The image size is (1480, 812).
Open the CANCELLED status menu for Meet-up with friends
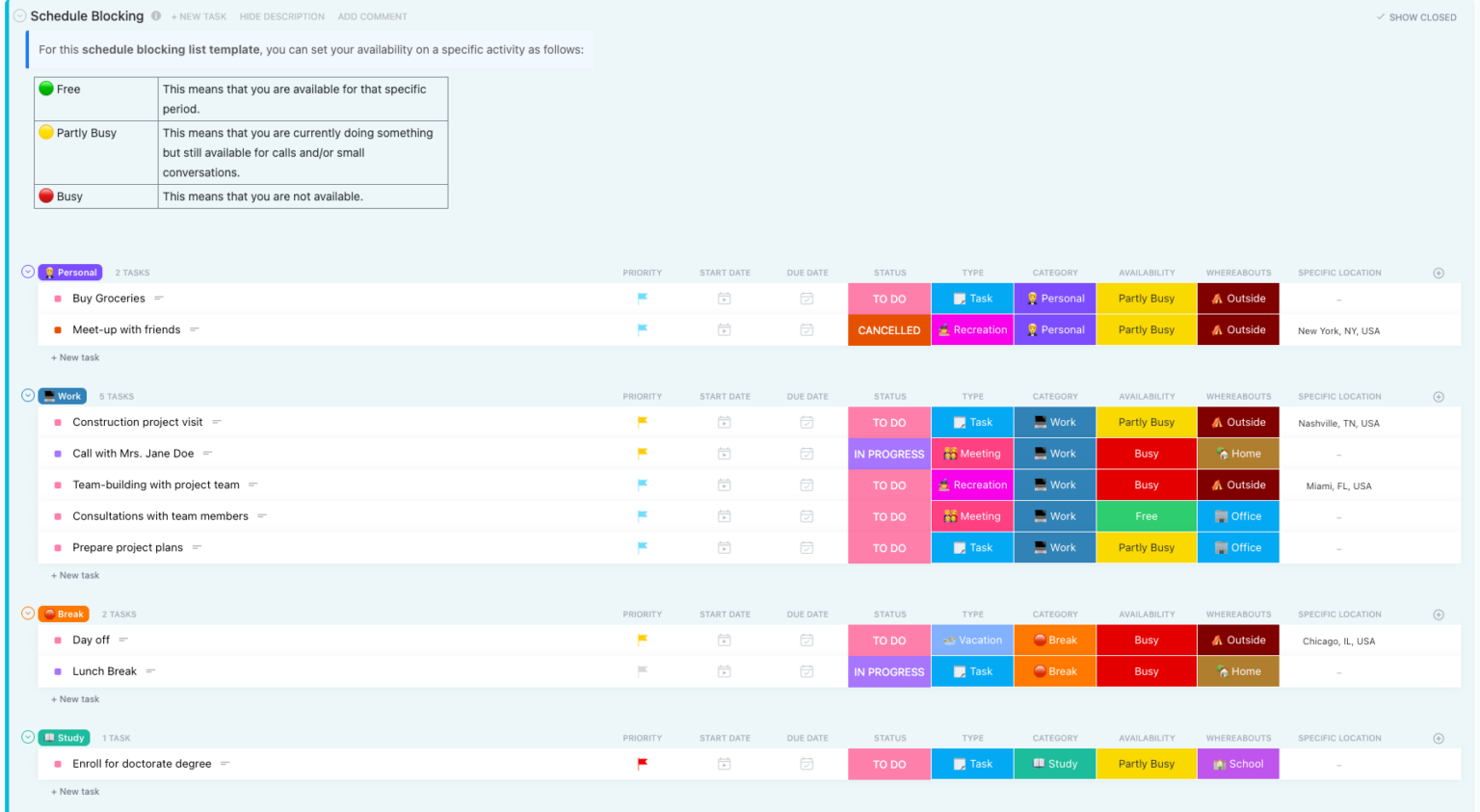click(888, 329)
